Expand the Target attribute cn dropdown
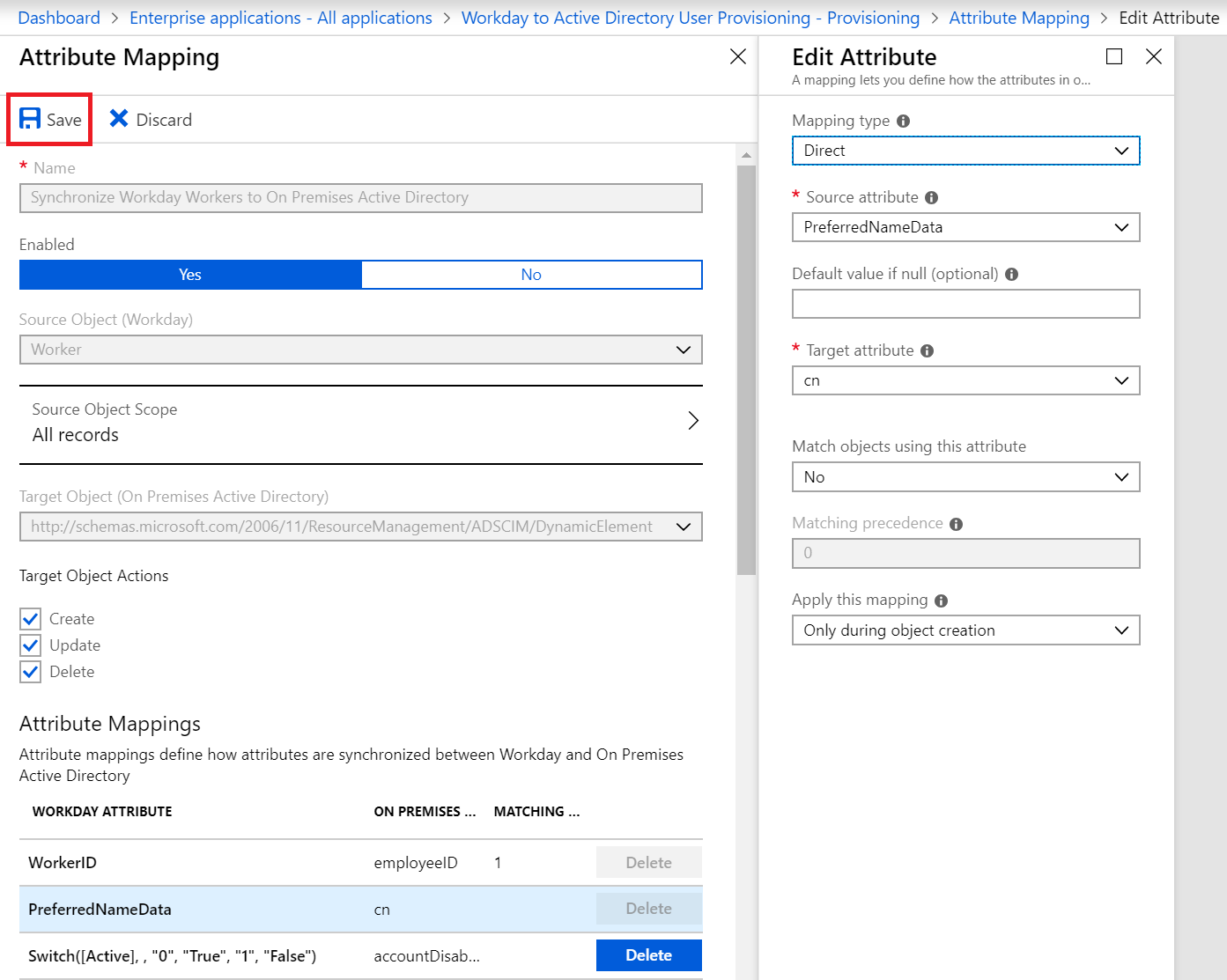Image resolution: width=1227 pixels, height=980 pixels. (x=965, y=381)
